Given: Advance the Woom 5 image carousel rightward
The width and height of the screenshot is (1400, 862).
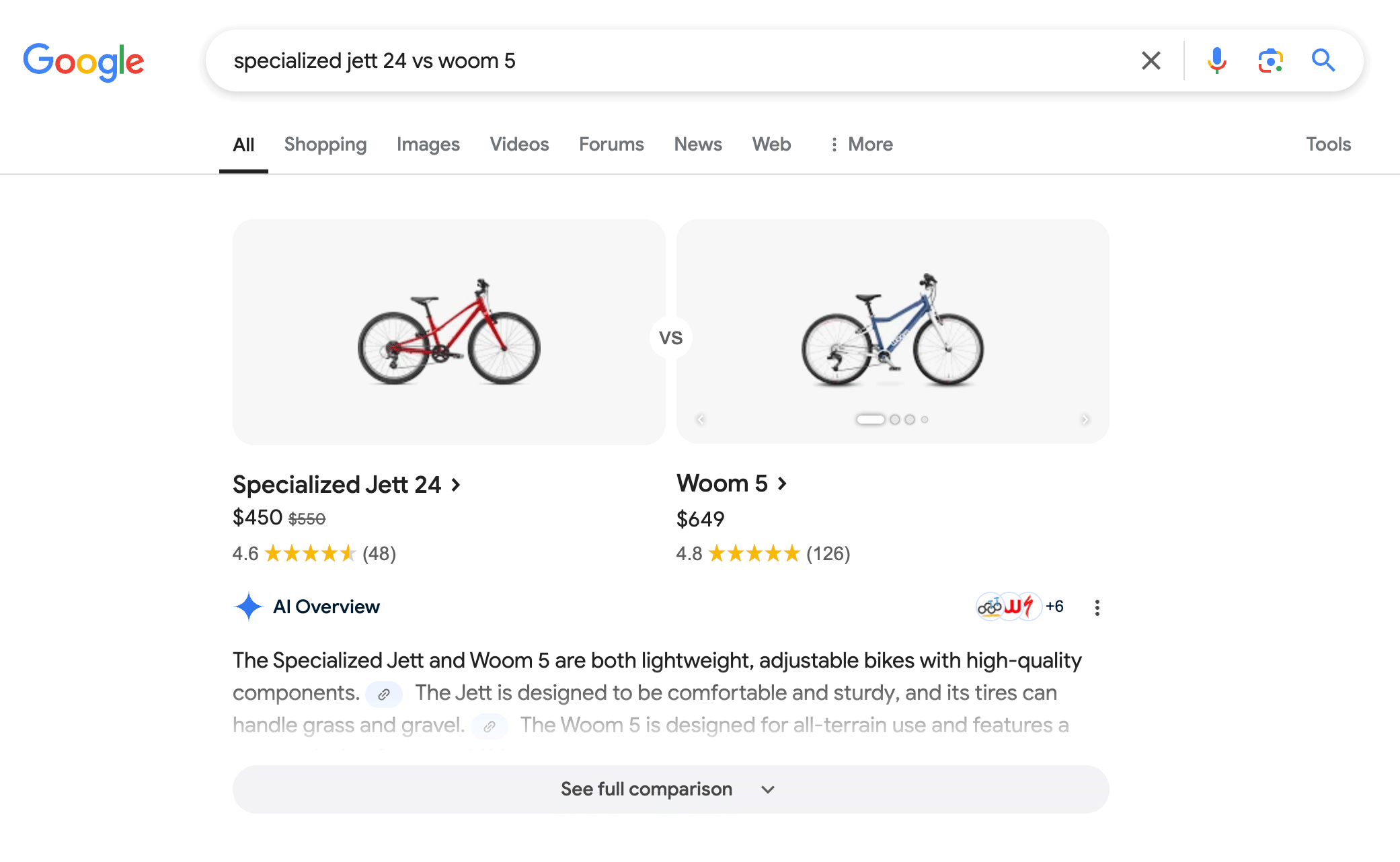Looking at the screenshot, I should click(x=1085, y=418).
